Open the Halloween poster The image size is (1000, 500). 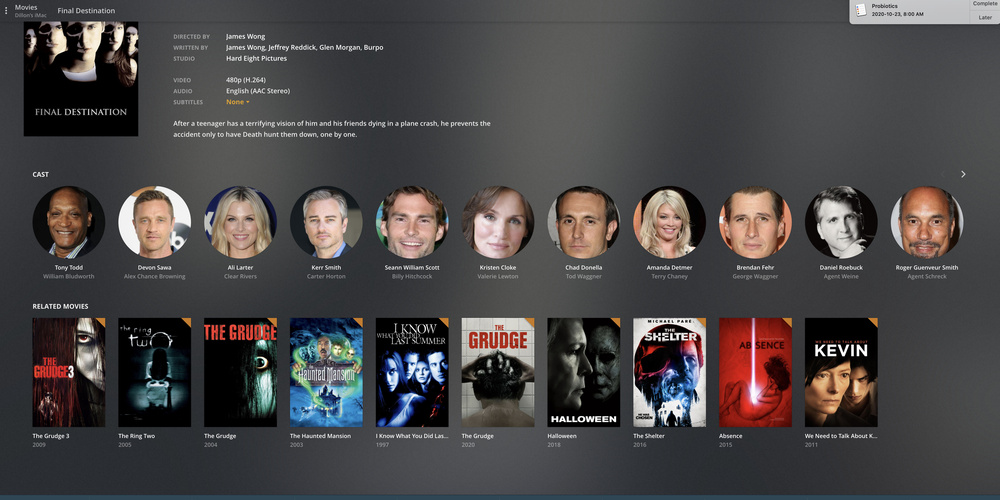tap(584, 372)
